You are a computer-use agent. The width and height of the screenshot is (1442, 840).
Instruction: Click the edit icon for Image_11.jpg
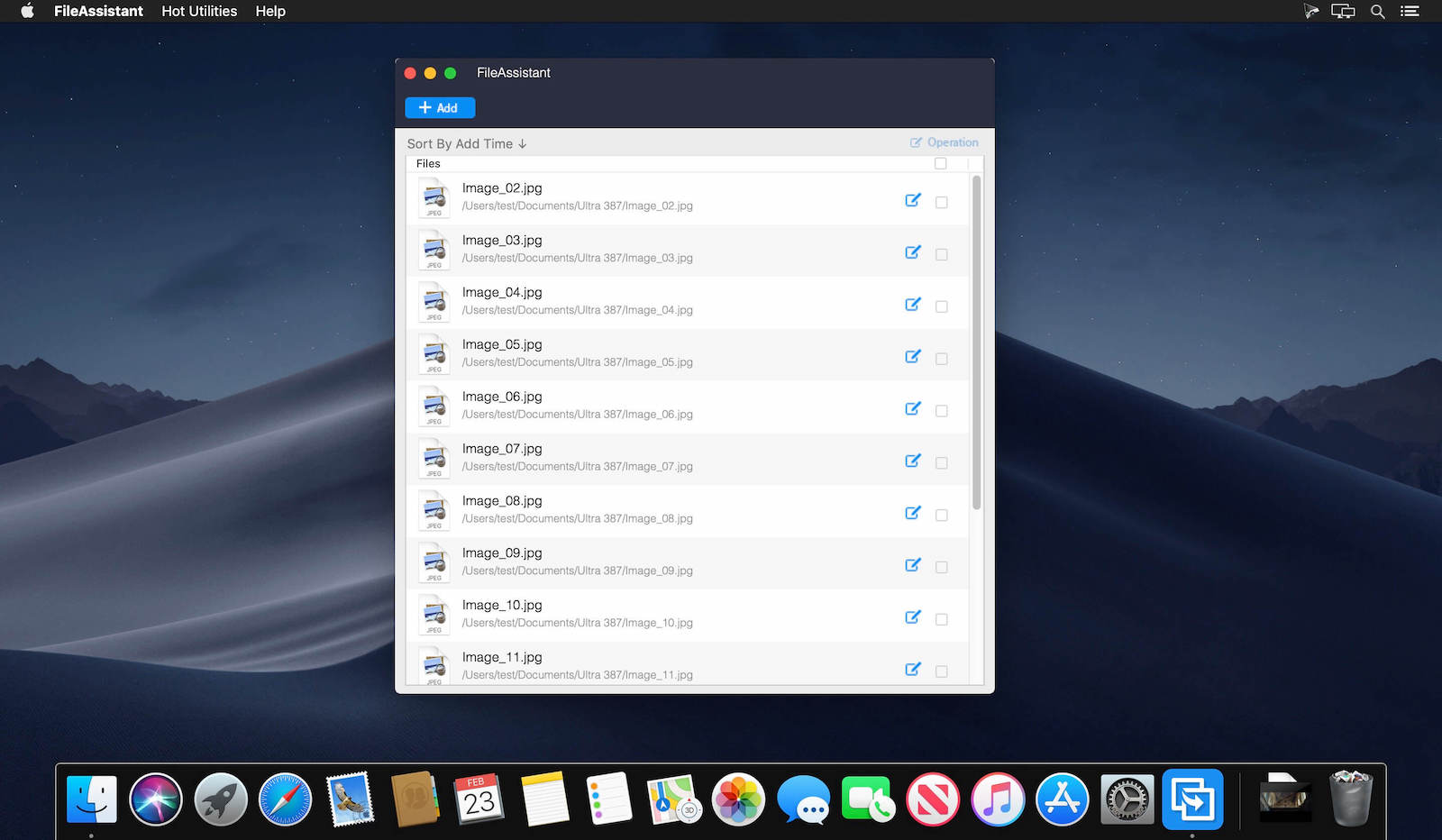click(913, 670)
